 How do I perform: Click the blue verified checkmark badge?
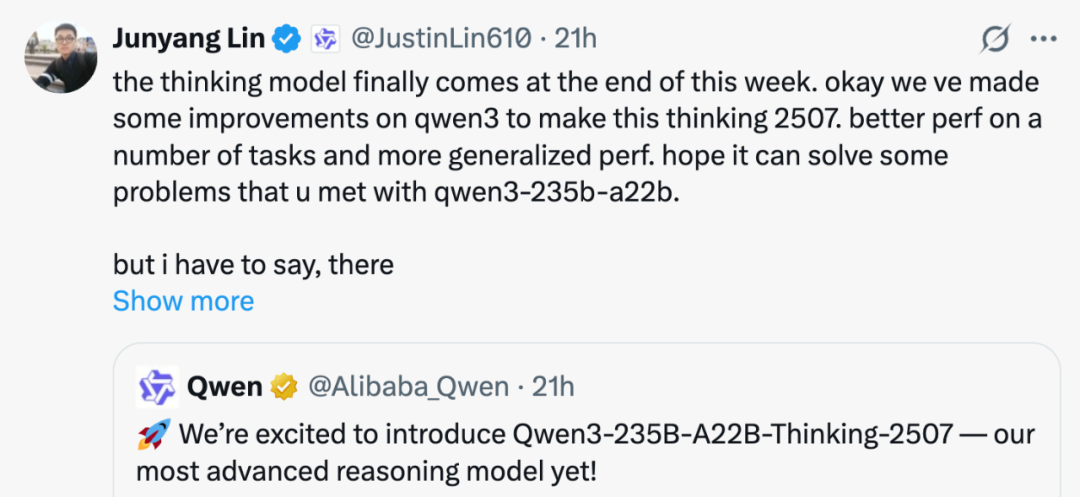coord(287,40)
